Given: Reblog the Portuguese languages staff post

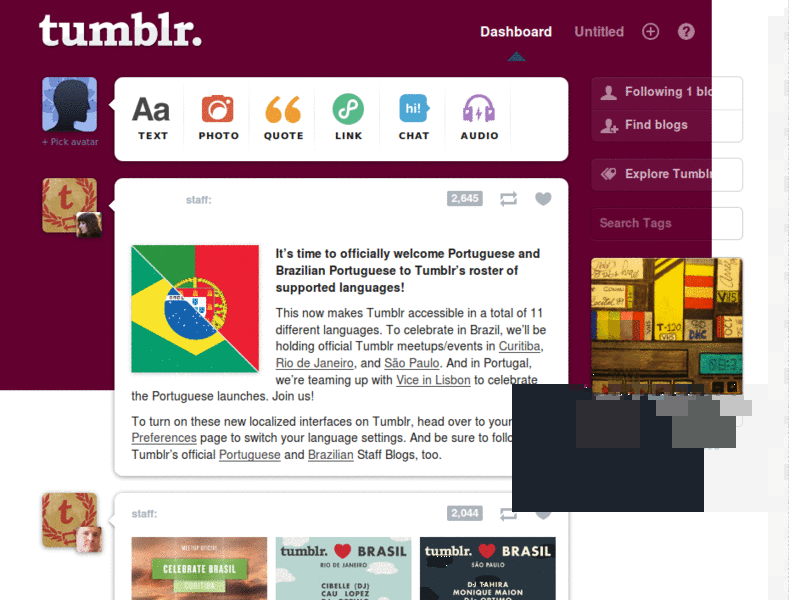Looking at the screenshot, I should coord(508,199).
